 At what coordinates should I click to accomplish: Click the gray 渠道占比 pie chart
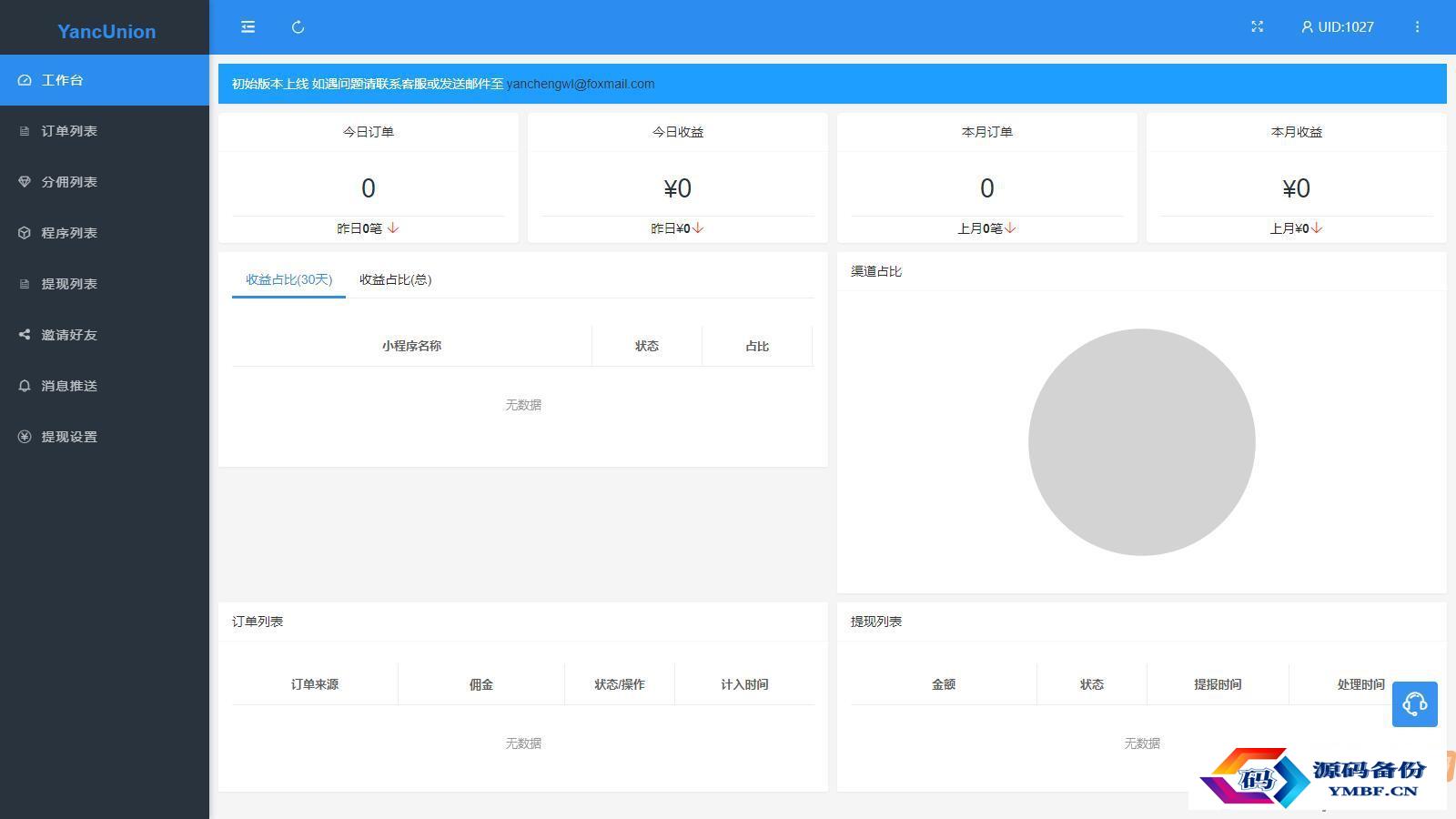point(1141,442)
